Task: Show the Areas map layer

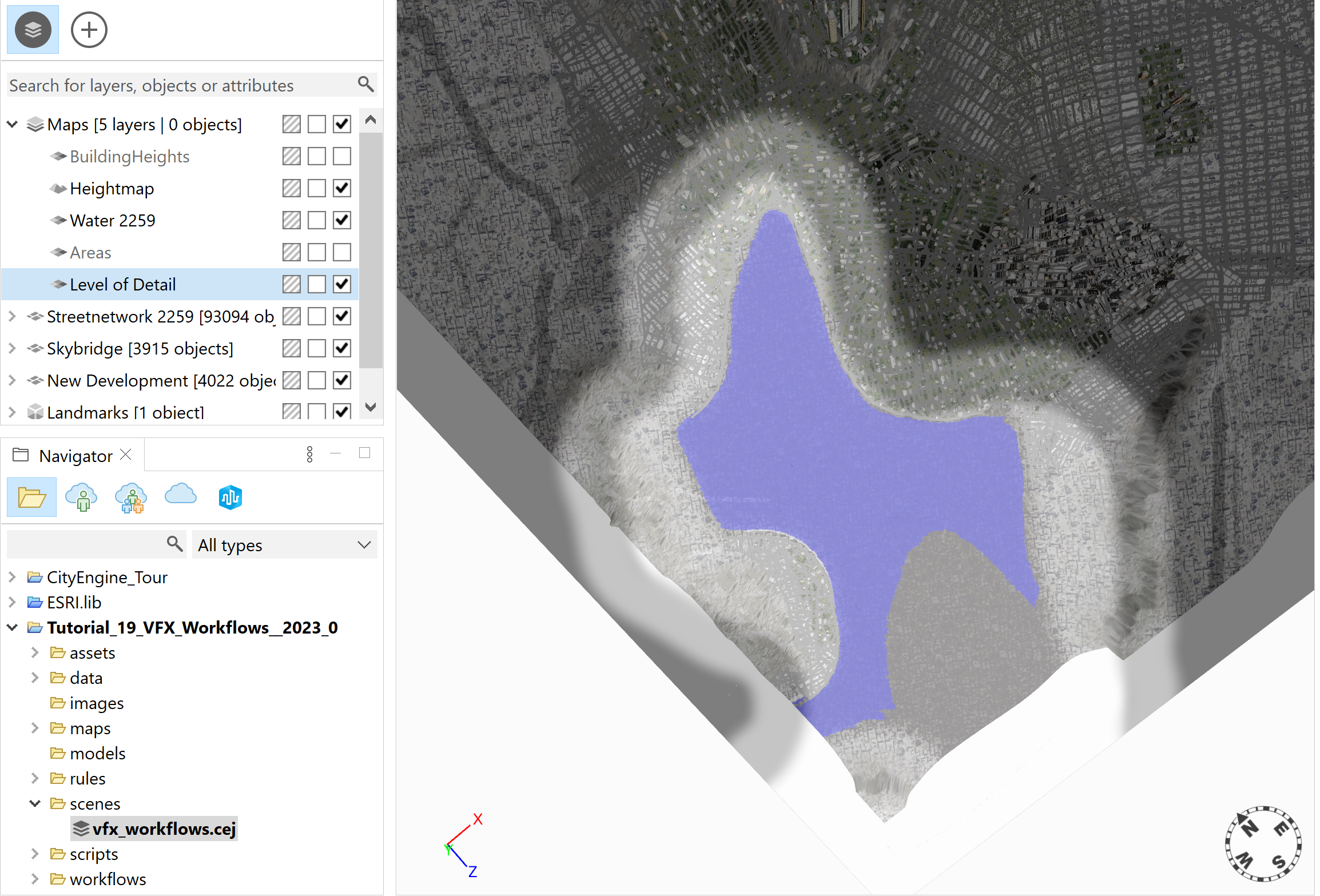Action: [x=341, y=252]
